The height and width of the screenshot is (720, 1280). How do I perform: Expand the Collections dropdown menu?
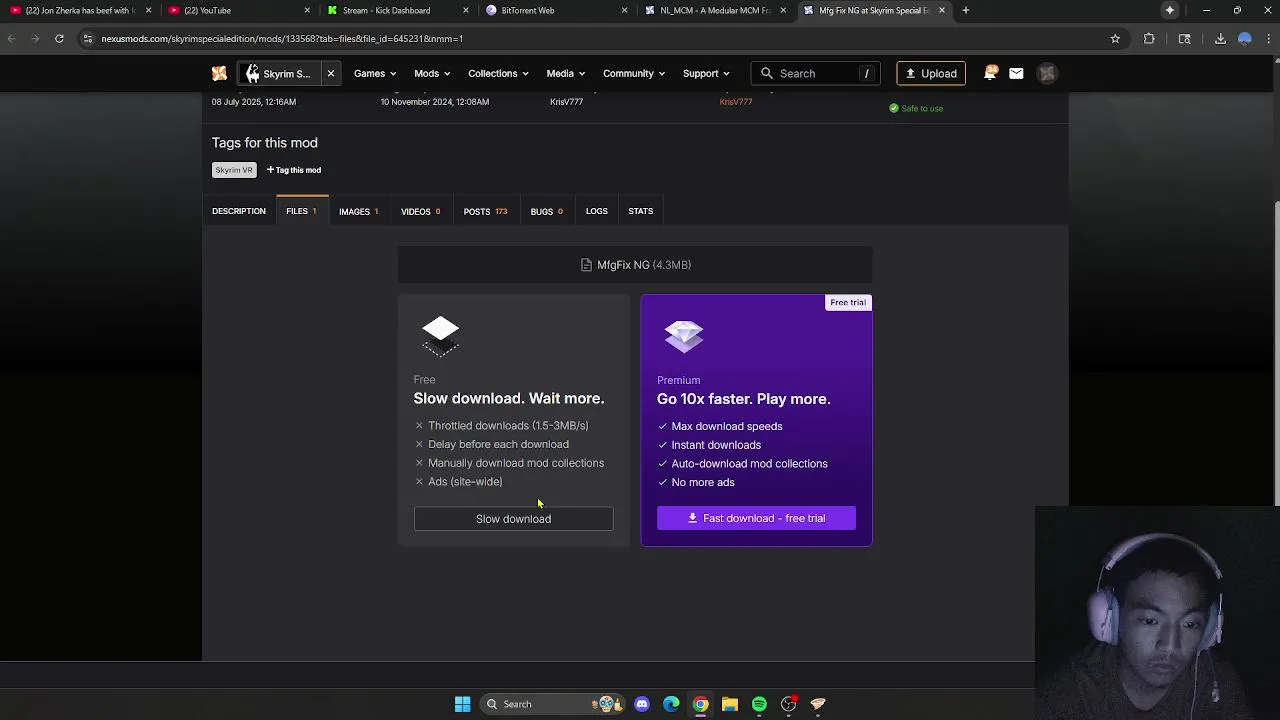[498, 73]
